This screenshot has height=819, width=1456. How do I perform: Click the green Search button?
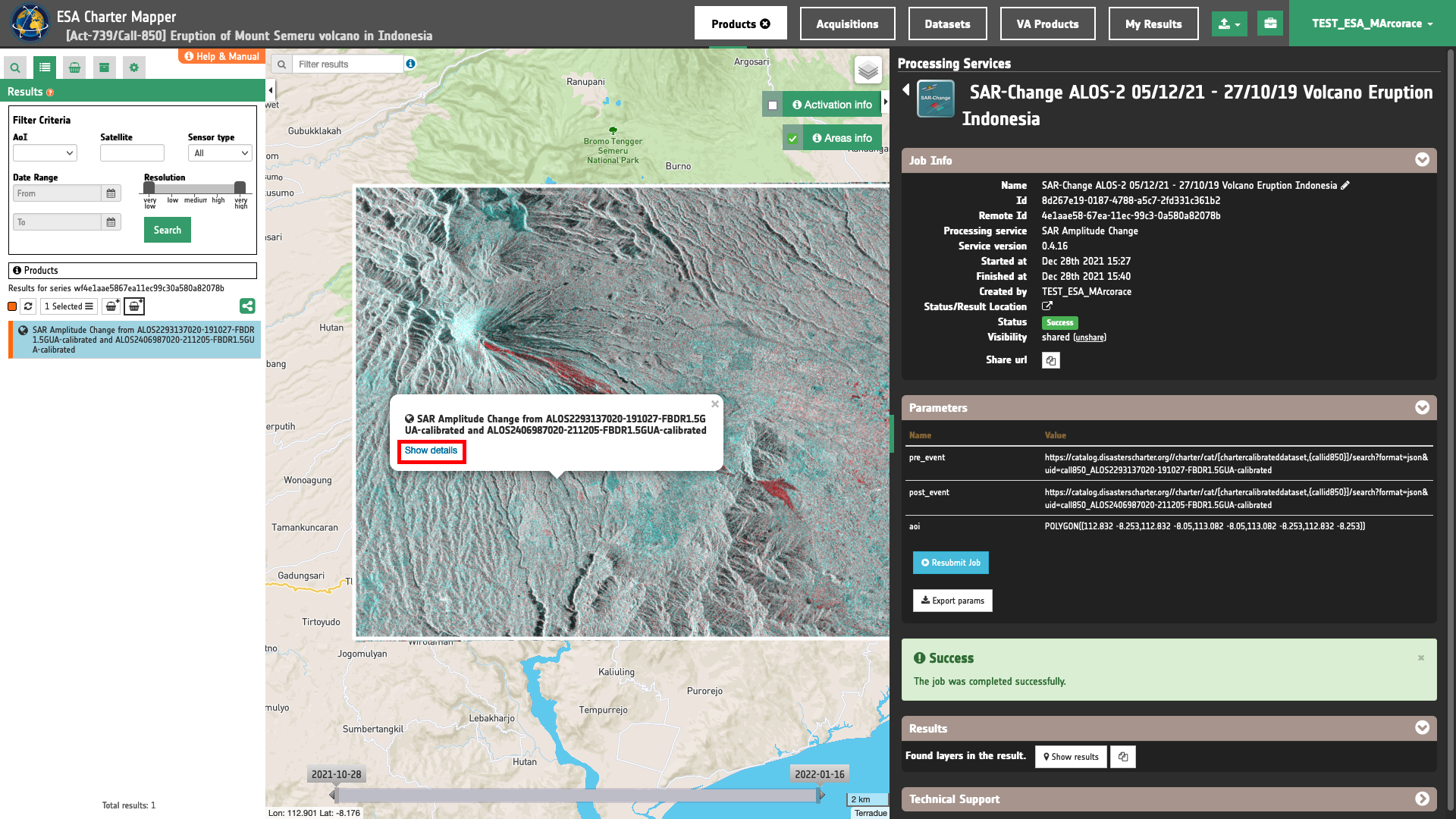[168, 230]
